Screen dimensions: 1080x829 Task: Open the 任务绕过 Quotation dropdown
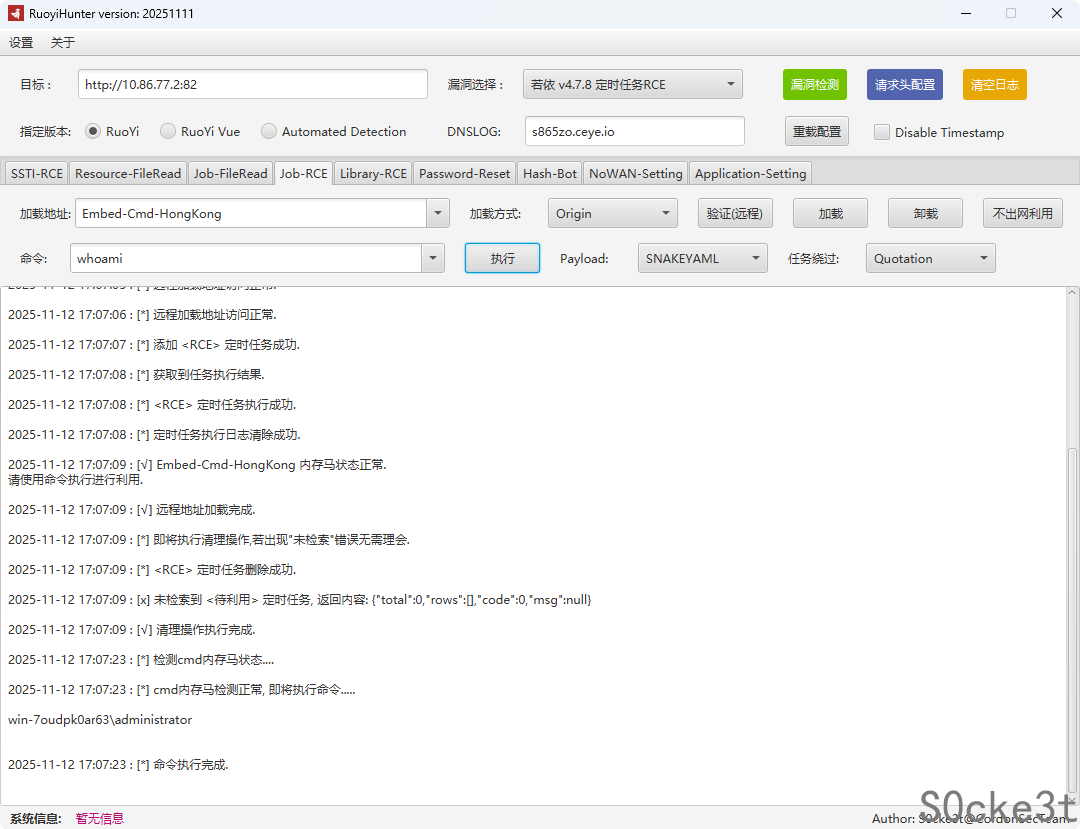(x=931, y=258)
